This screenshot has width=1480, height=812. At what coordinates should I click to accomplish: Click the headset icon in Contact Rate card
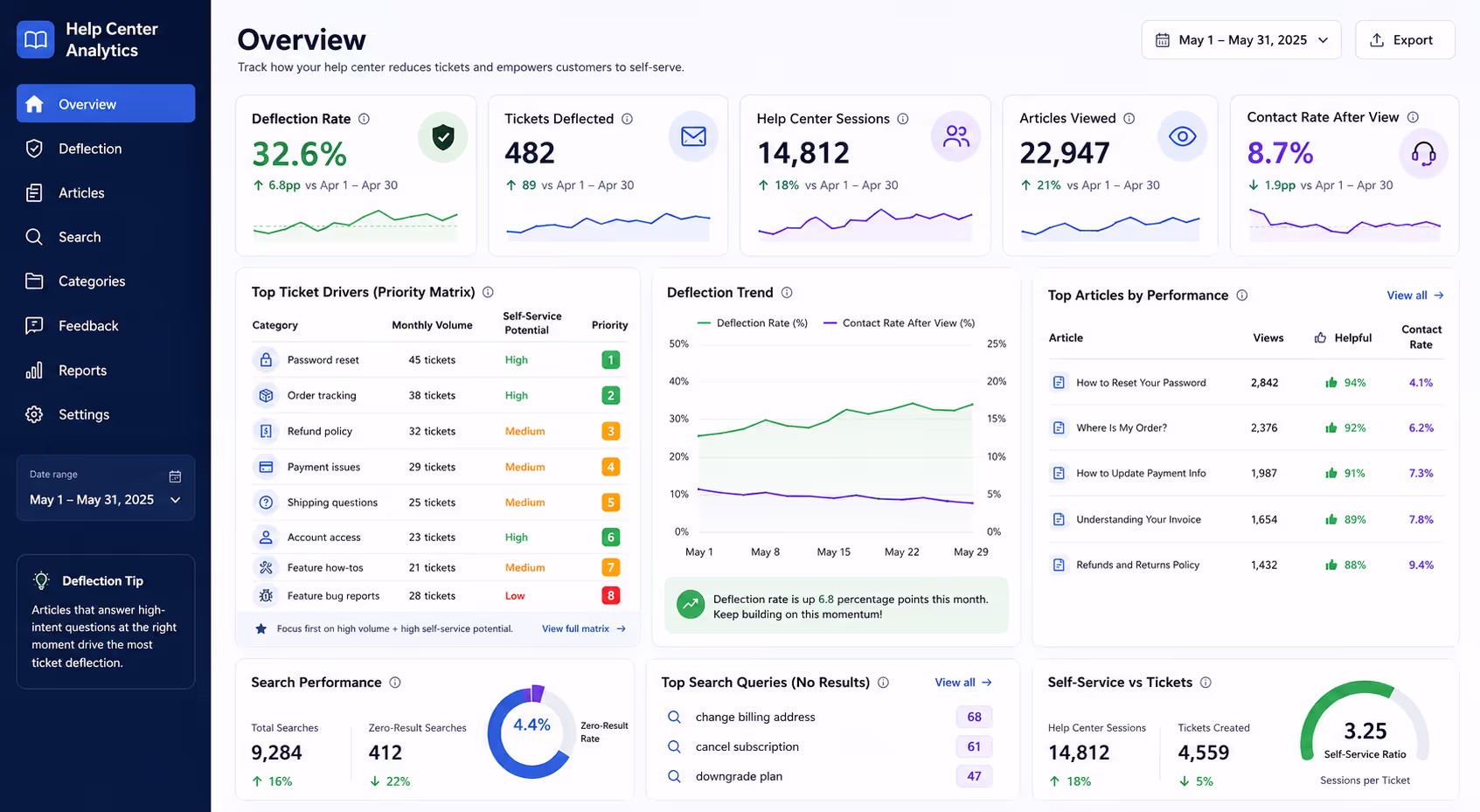[x=1424, y=155]
